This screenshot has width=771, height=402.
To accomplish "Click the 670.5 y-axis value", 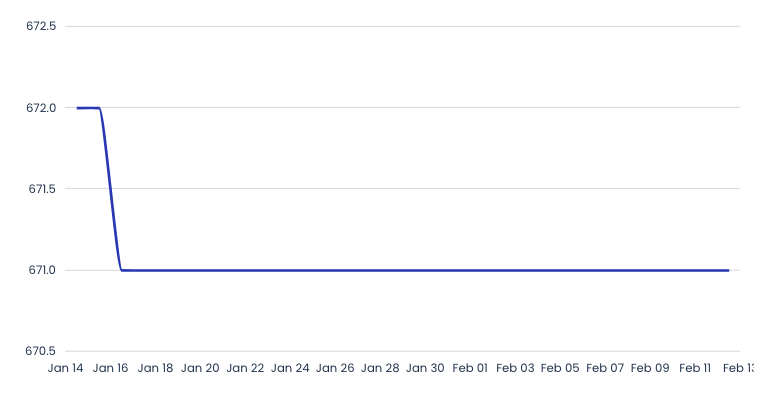I will click(x=41, y=351).
